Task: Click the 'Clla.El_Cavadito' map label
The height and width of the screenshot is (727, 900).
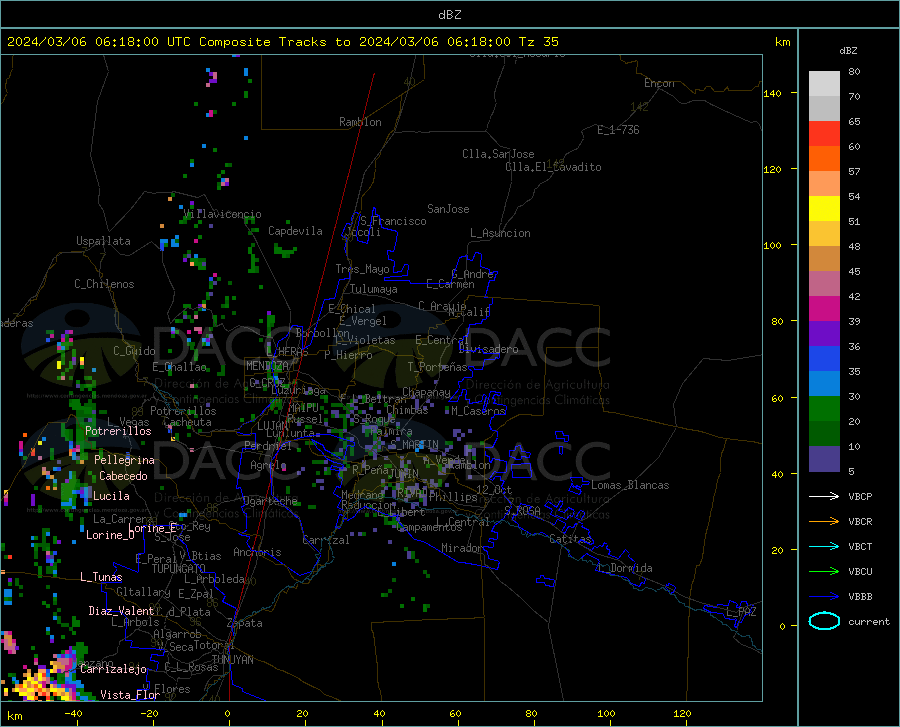Action: click(x=553, y=167)
